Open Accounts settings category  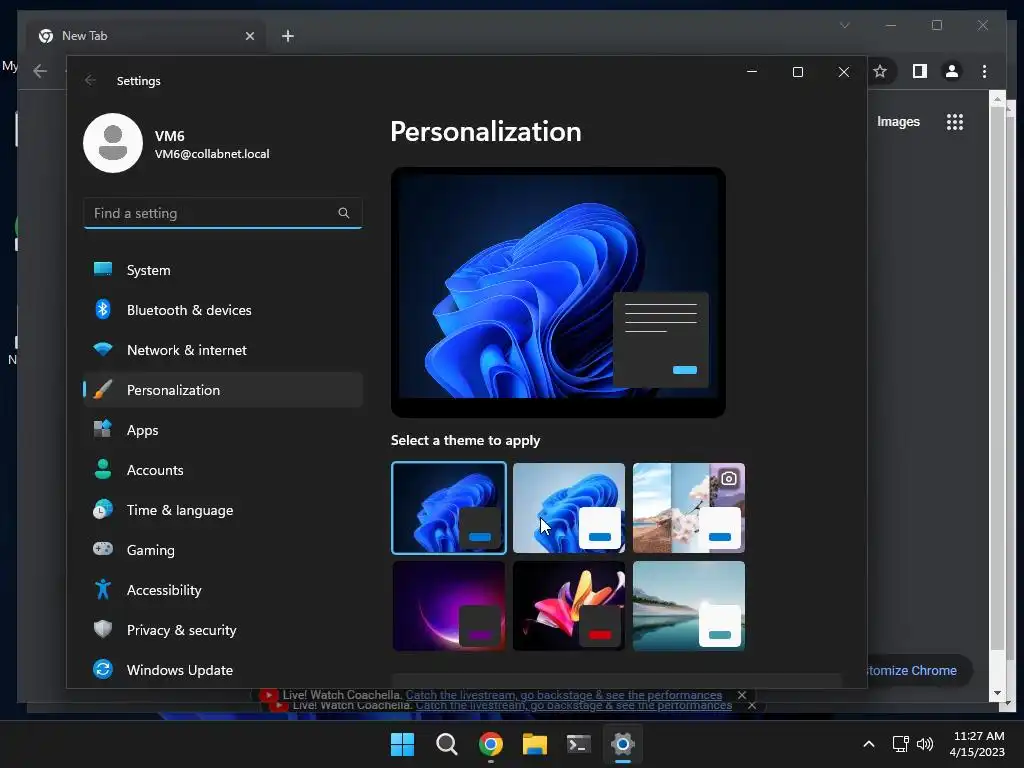(223, 470)
